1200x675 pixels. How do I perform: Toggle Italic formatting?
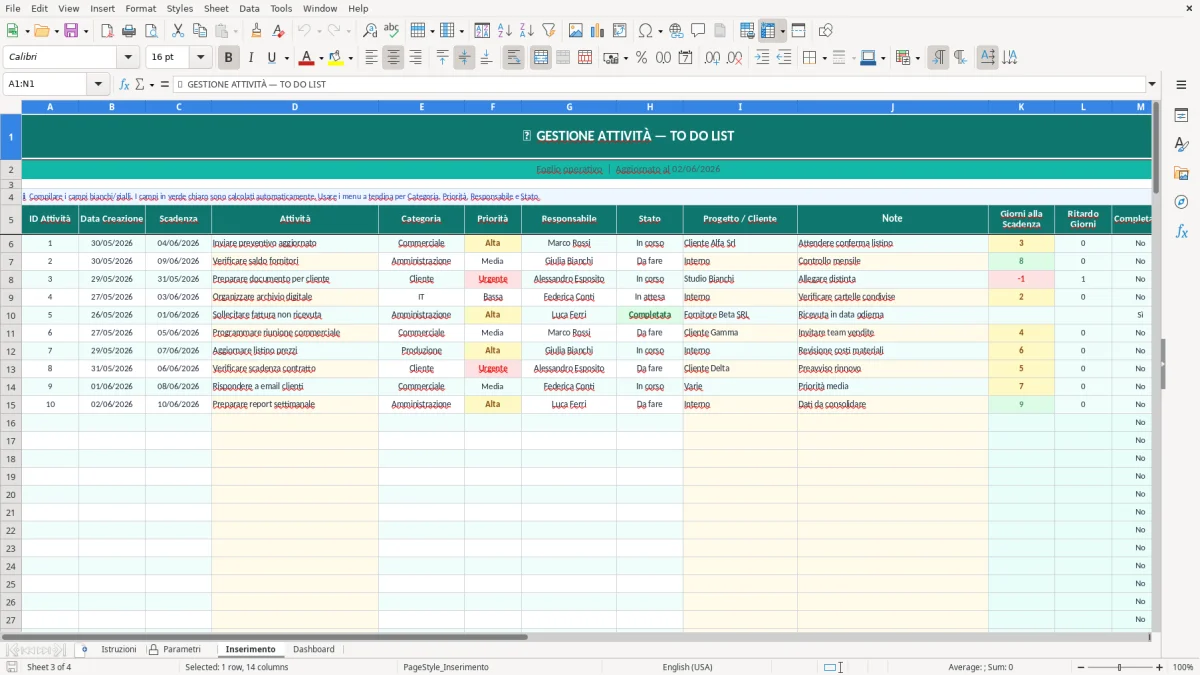tap(251, 58)
